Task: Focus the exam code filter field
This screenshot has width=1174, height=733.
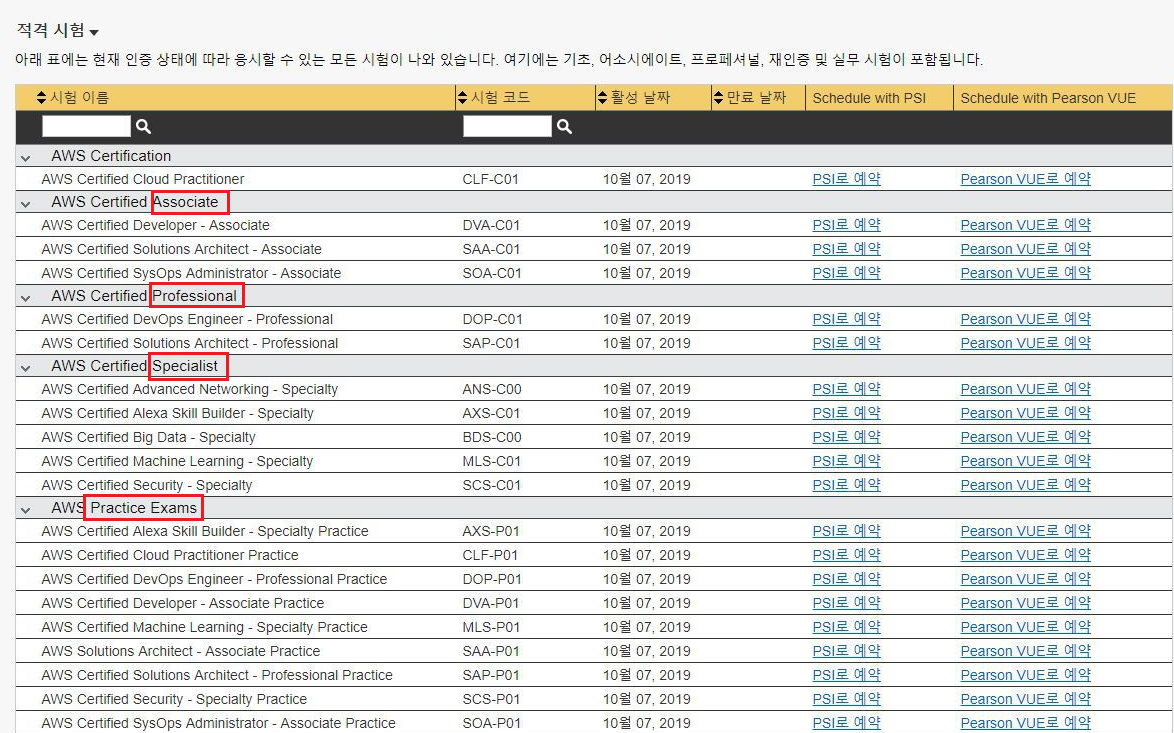Action: (x=507, y=127)
